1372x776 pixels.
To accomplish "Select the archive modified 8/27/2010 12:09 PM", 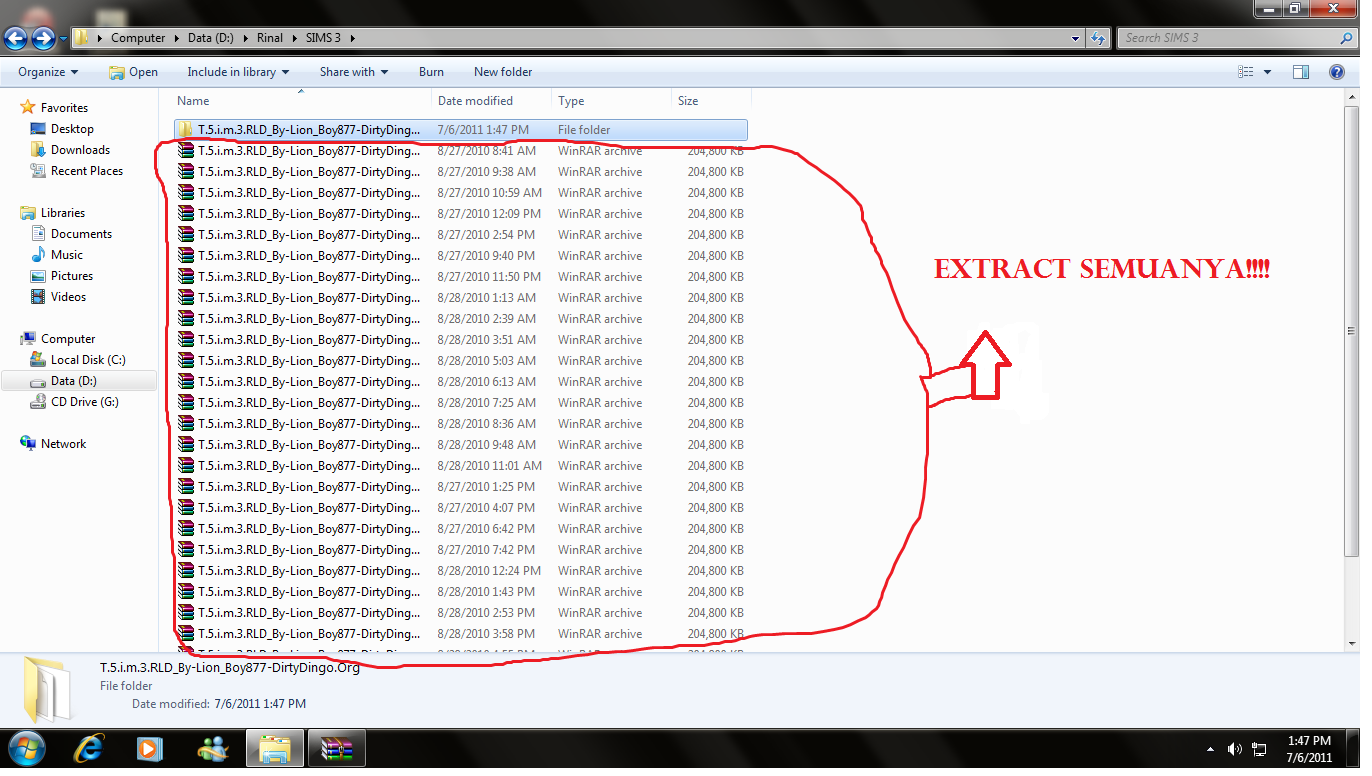I will pos(460,214).
